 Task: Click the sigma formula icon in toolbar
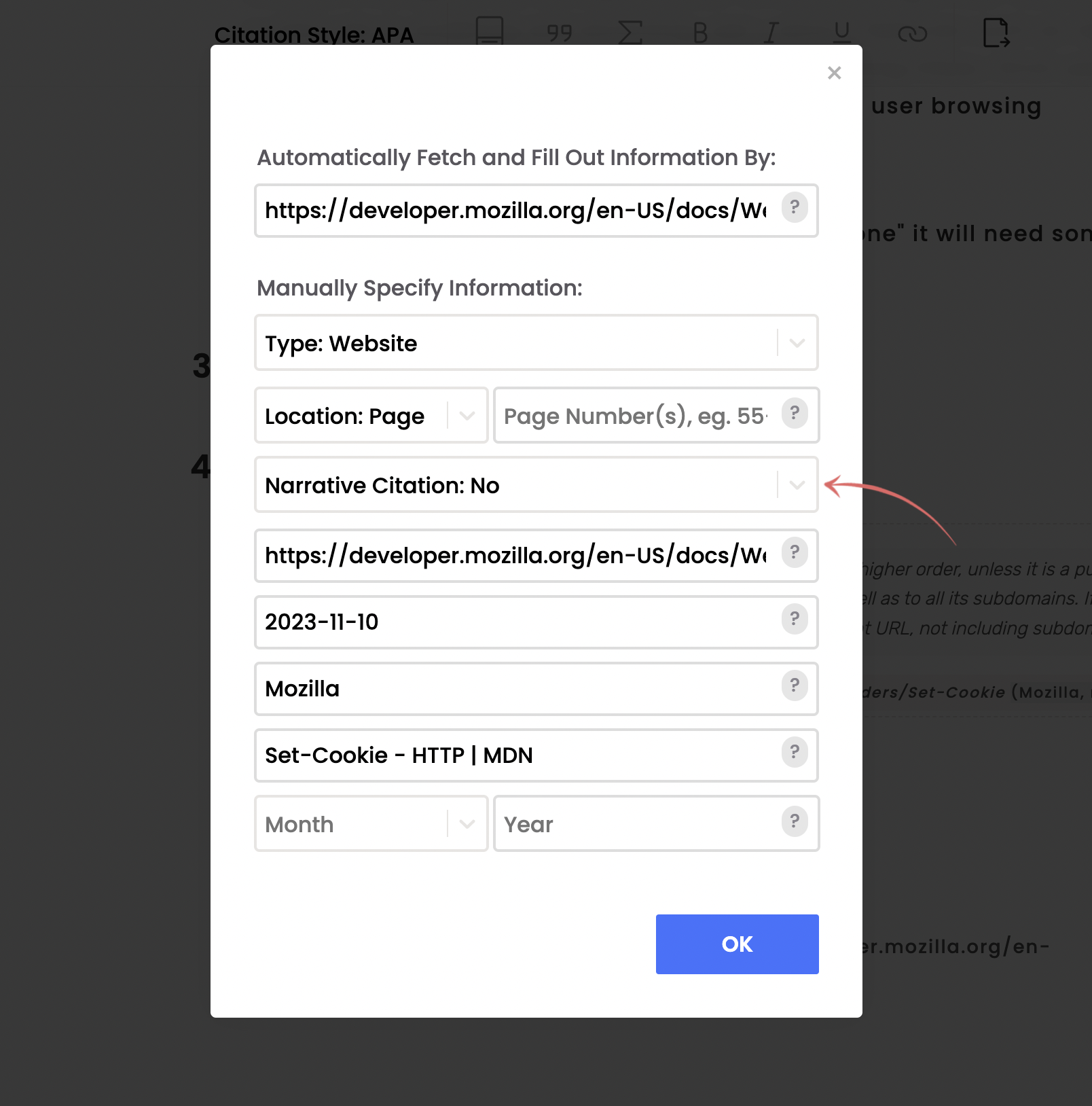click(x=630, y=33)
